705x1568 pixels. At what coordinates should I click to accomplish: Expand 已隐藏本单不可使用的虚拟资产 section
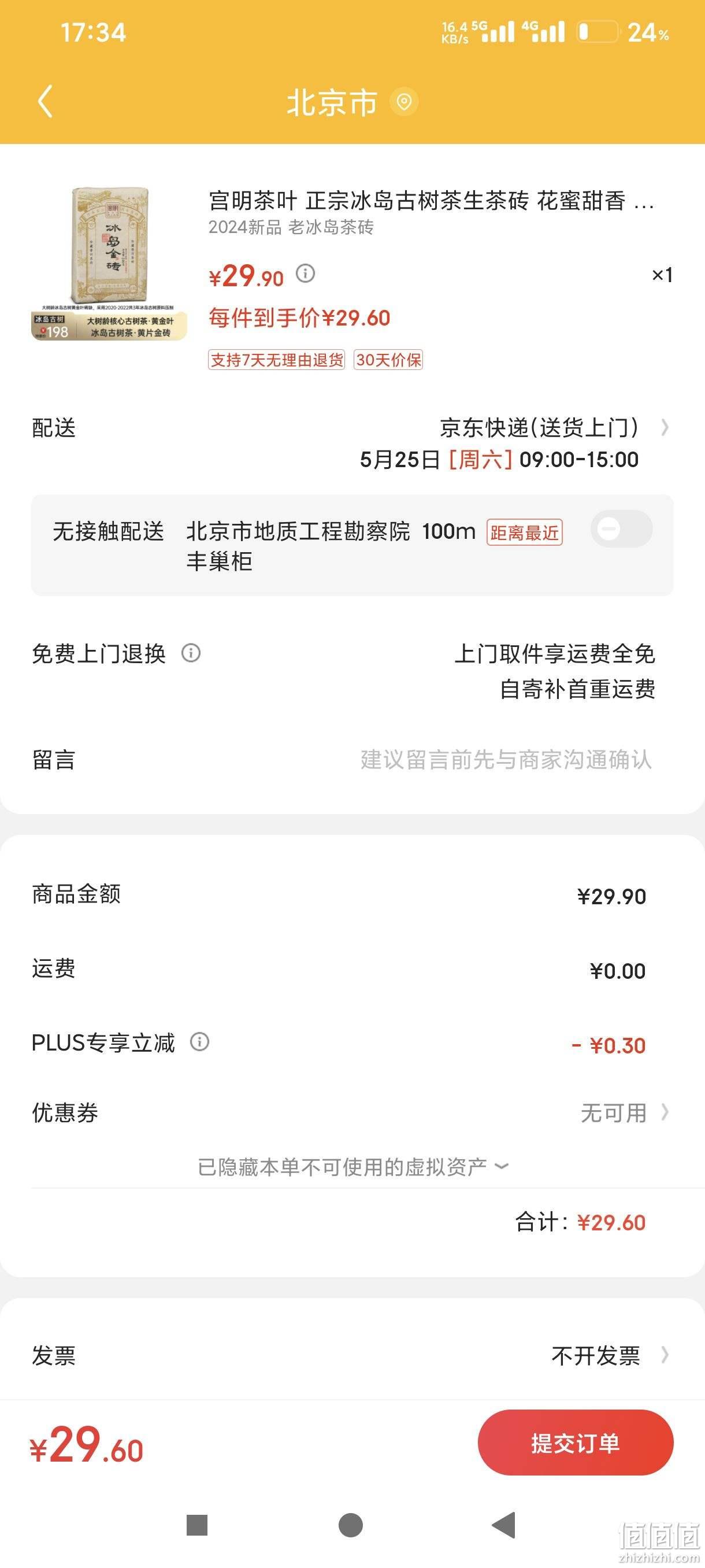pos(353,1167)
